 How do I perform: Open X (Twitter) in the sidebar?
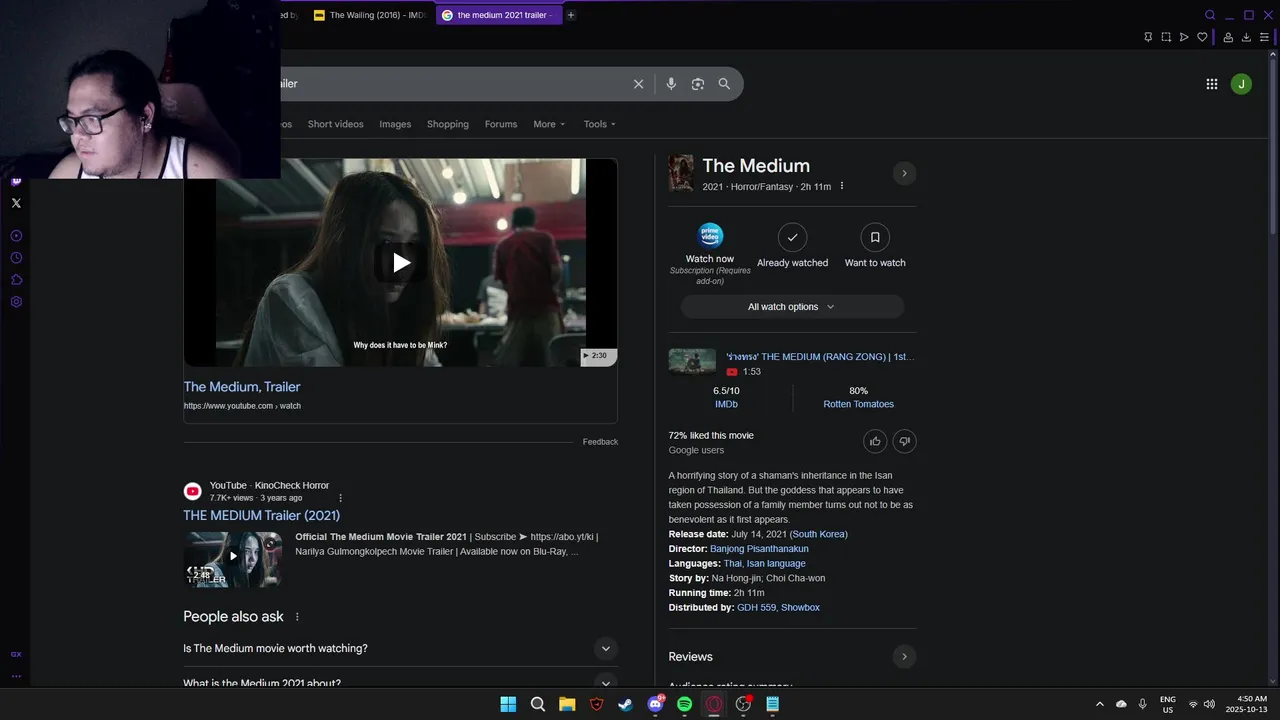16,203
